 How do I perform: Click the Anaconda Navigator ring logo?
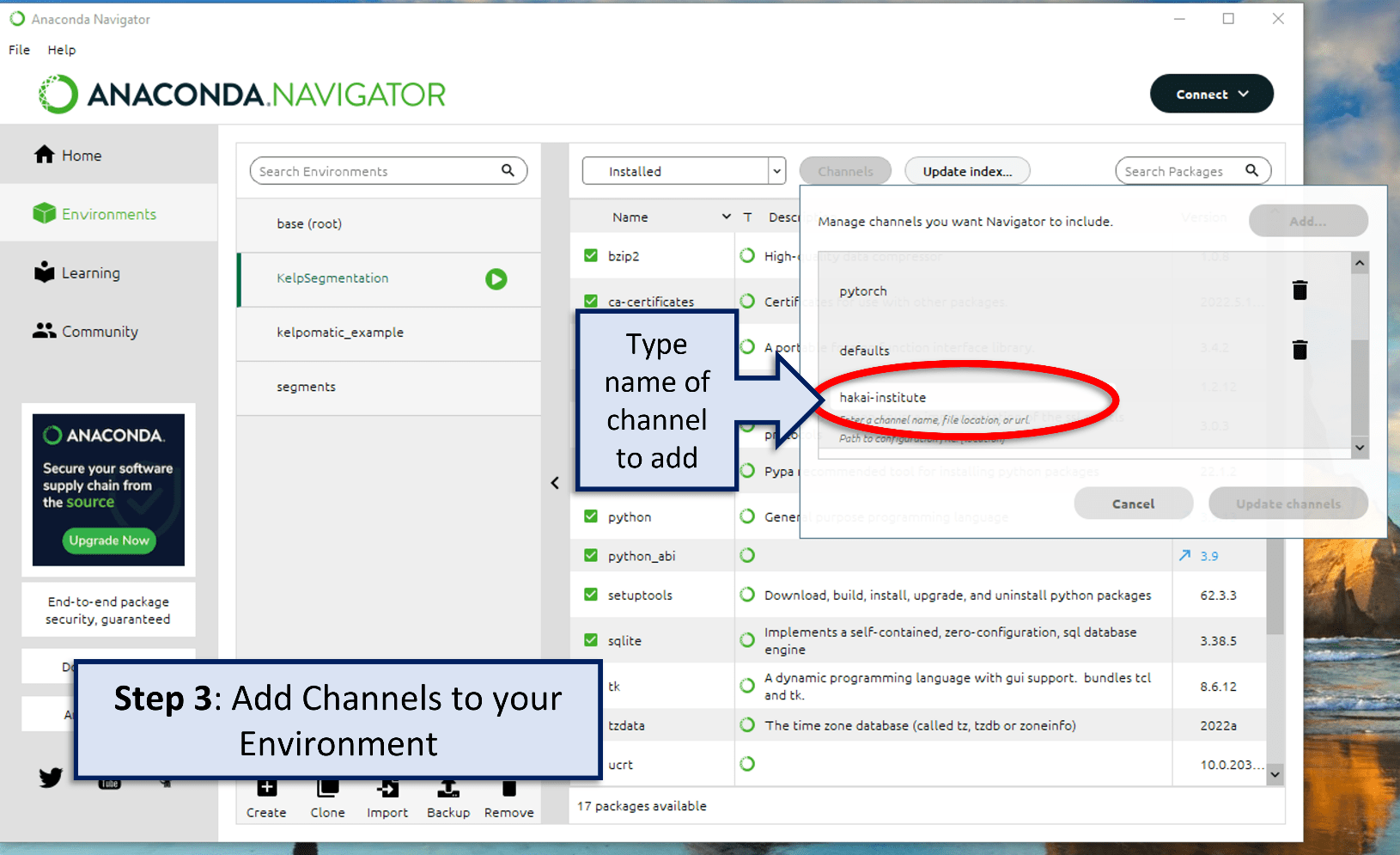click(58, 95)
